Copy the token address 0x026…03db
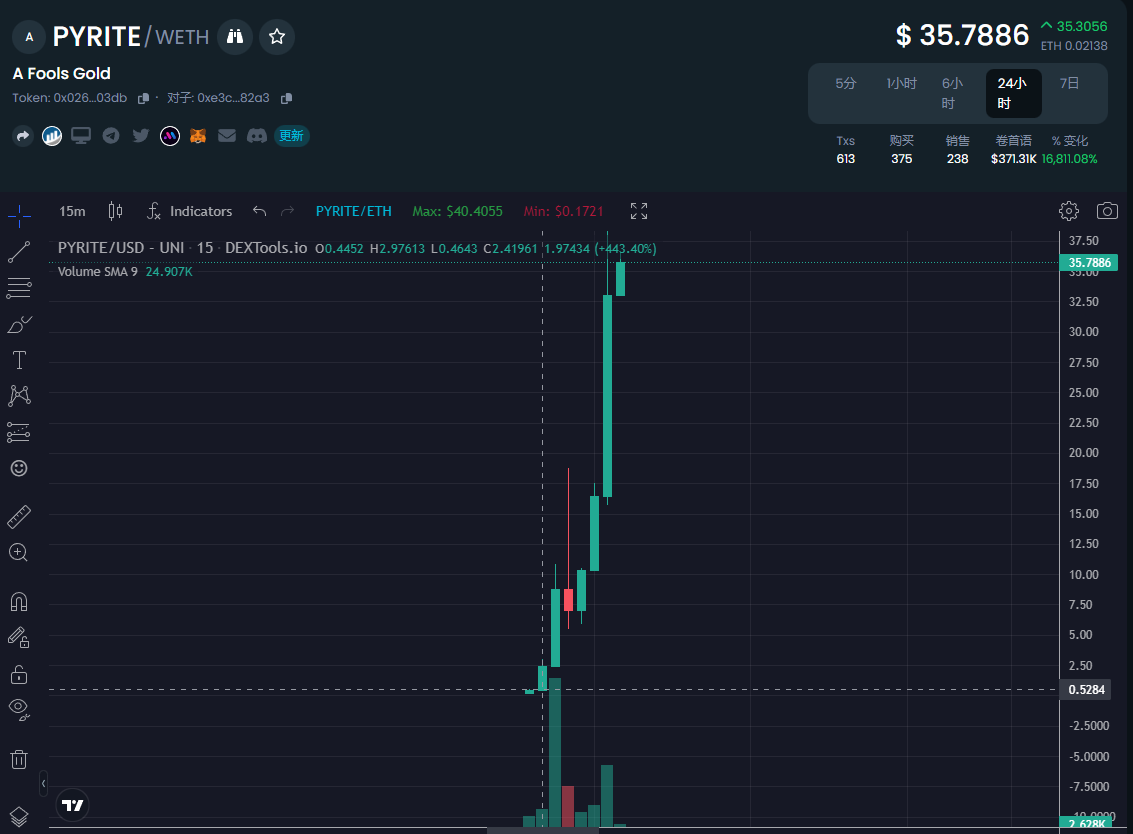1133x834 pixels. pos(143,98)
